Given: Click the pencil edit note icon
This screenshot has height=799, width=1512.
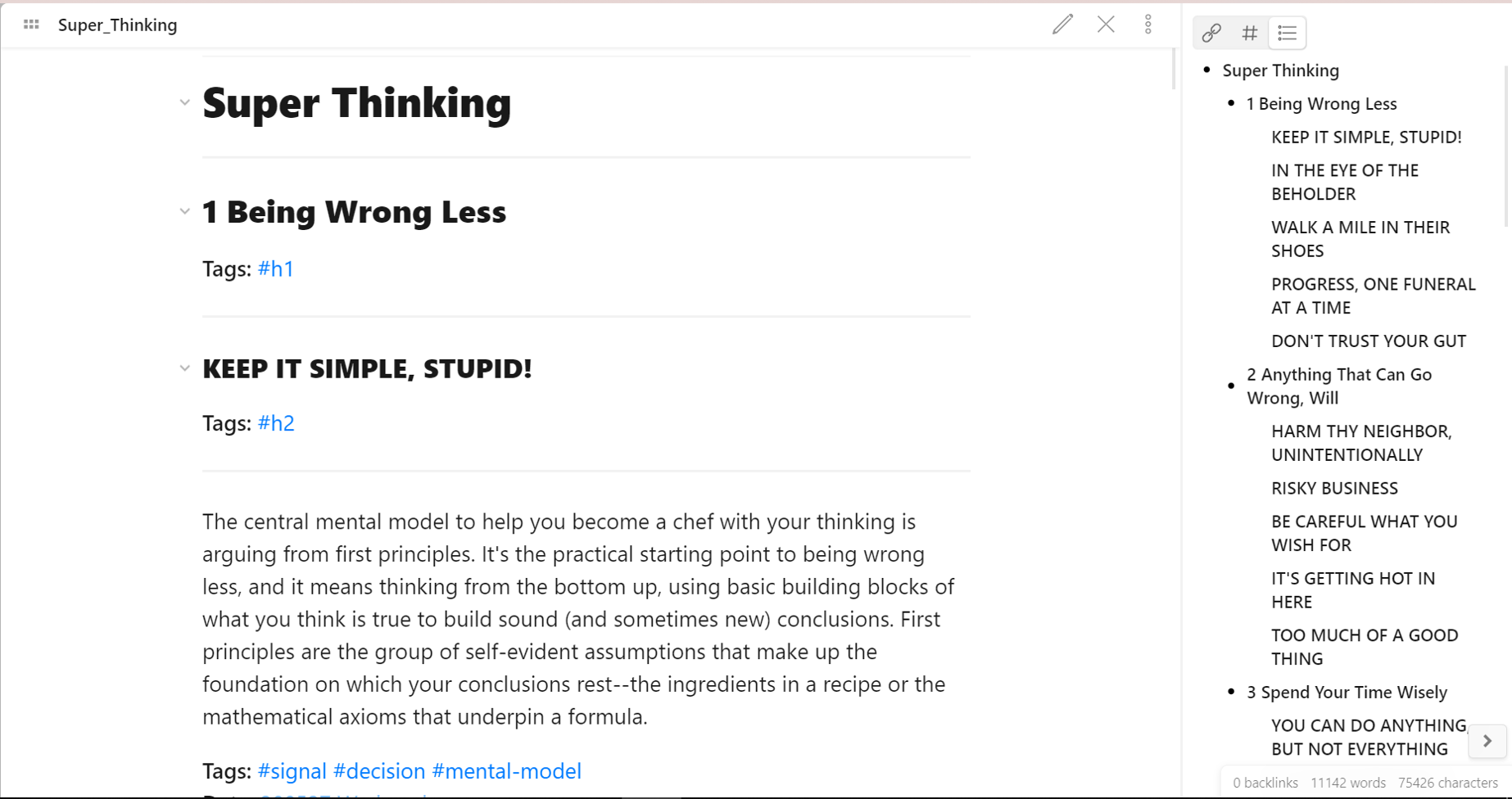Looking at the screenshot, I should 1062,25.
